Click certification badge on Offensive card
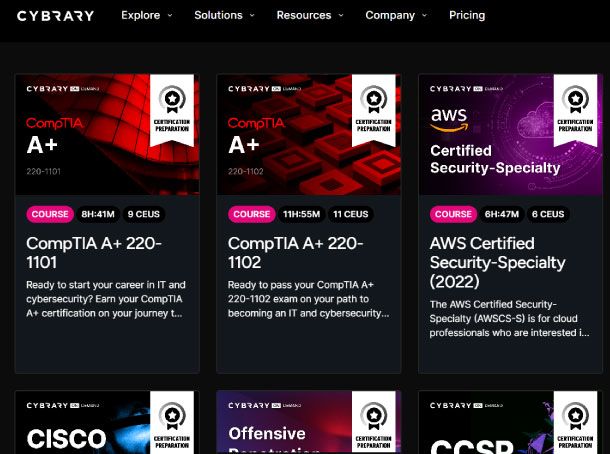The width and height of the screenshot is (610, 454). pyautogui.click(x=373, y=422)
